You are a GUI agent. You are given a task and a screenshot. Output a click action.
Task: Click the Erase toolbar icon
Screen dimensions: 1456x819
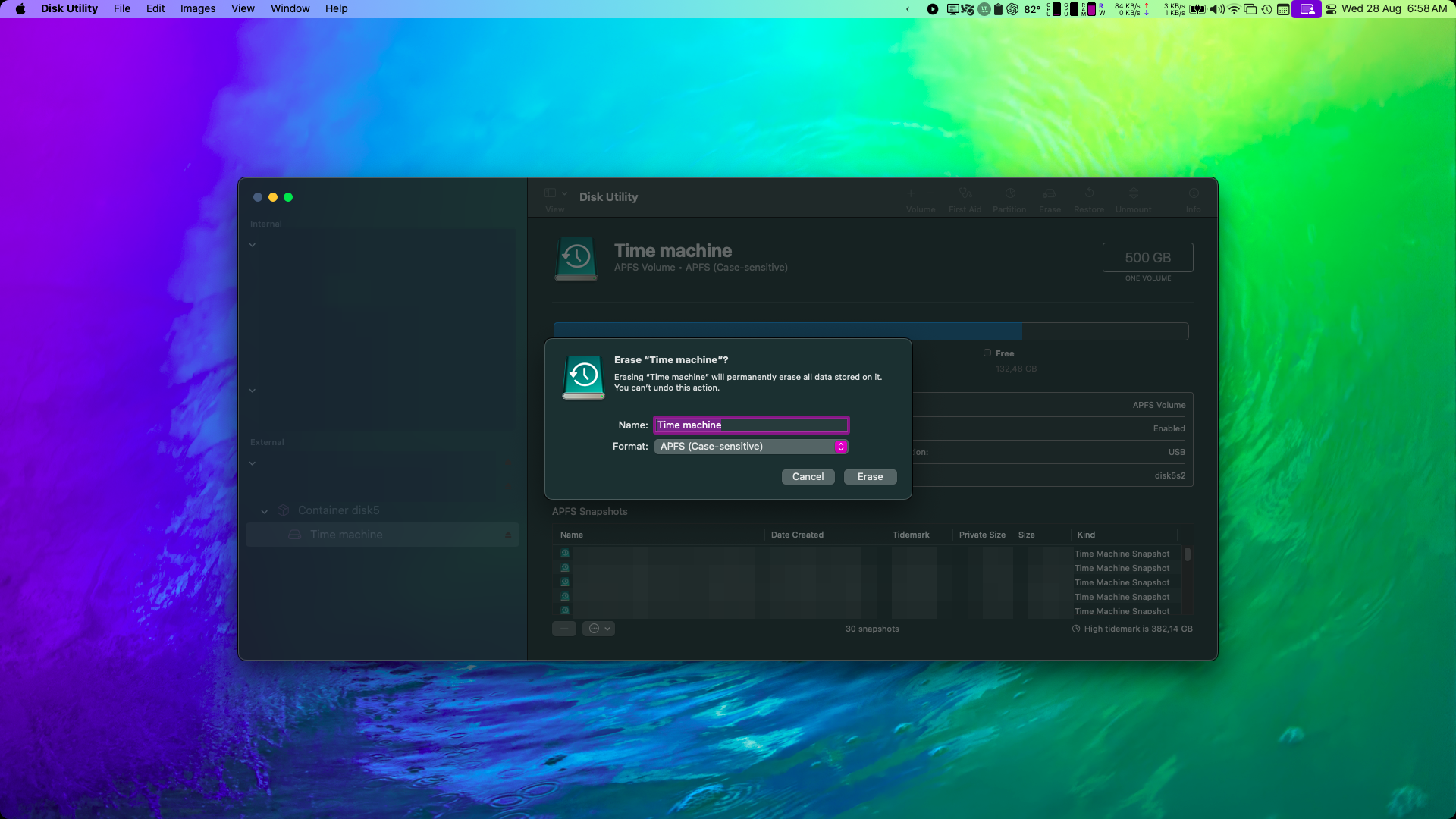click(1050, 193)
